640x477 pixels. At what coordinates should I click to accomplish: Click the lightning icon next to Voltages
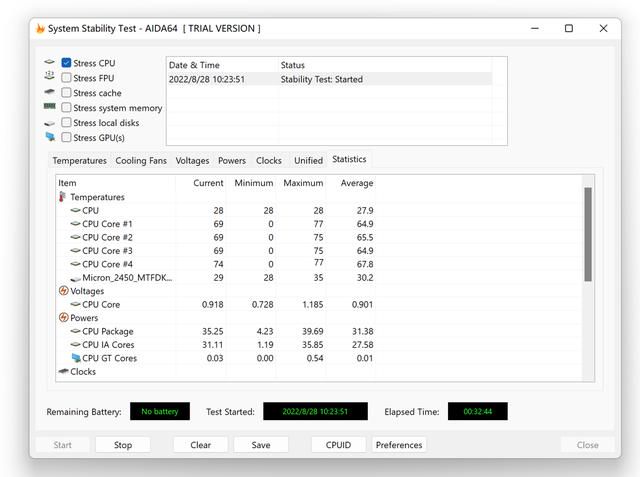(x=64, y=291)
